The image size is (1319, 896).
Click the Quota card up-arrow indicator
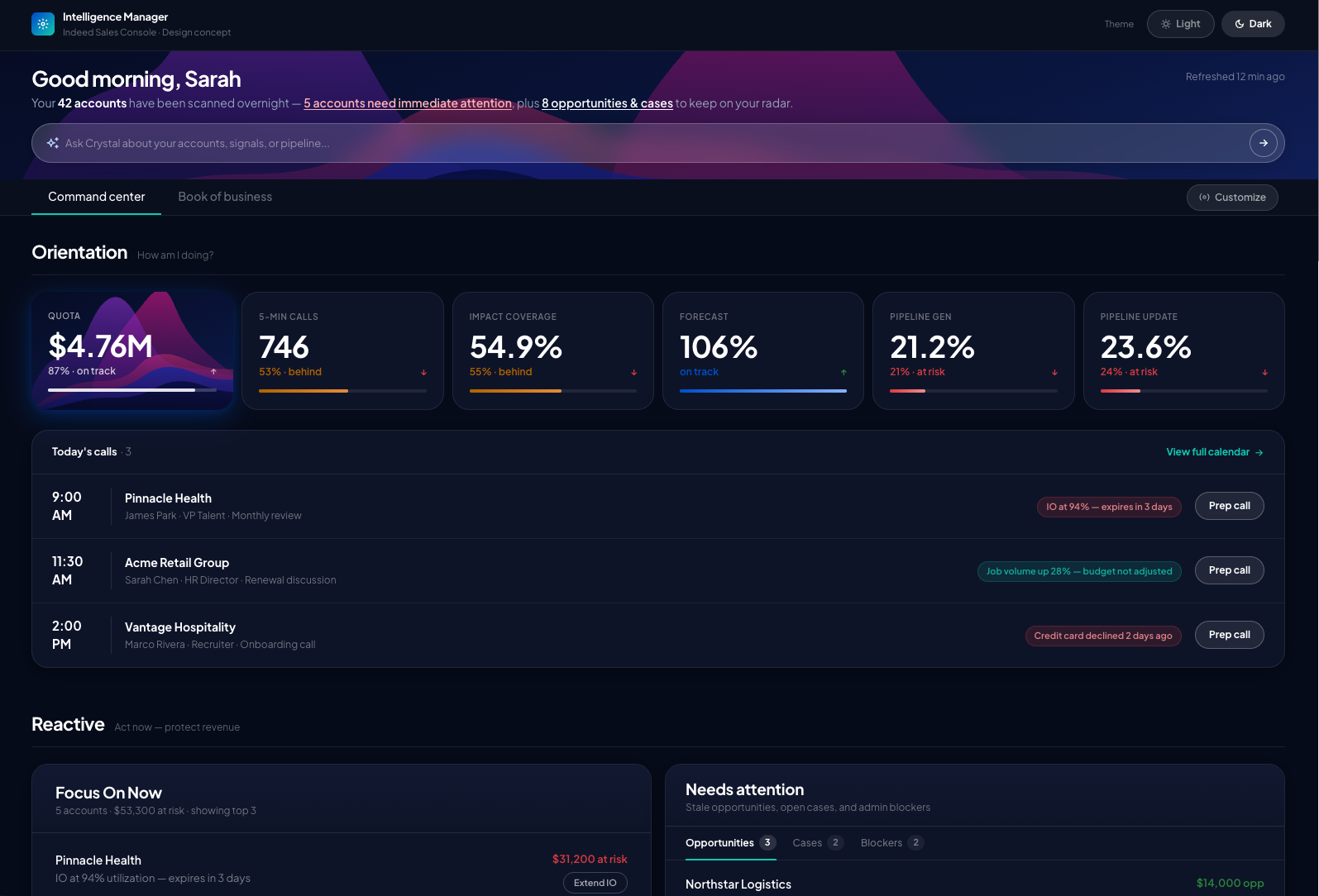[x=213, y=372]
